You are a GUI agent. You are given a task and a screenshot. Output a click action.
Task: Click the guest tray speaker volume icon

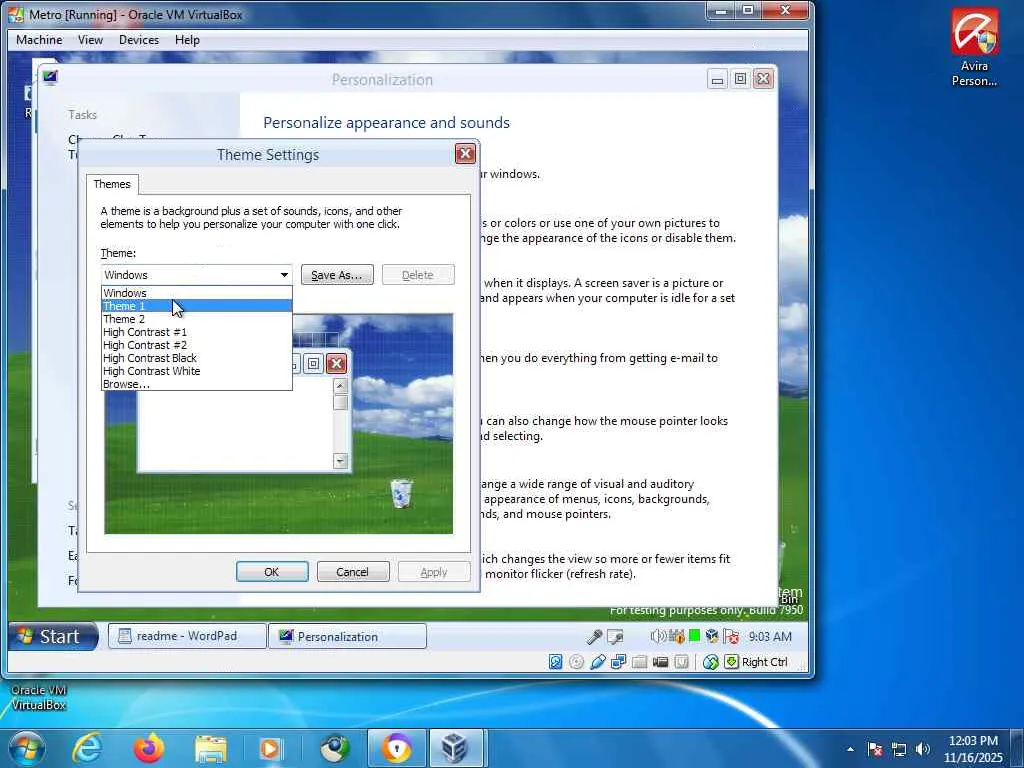658,636
